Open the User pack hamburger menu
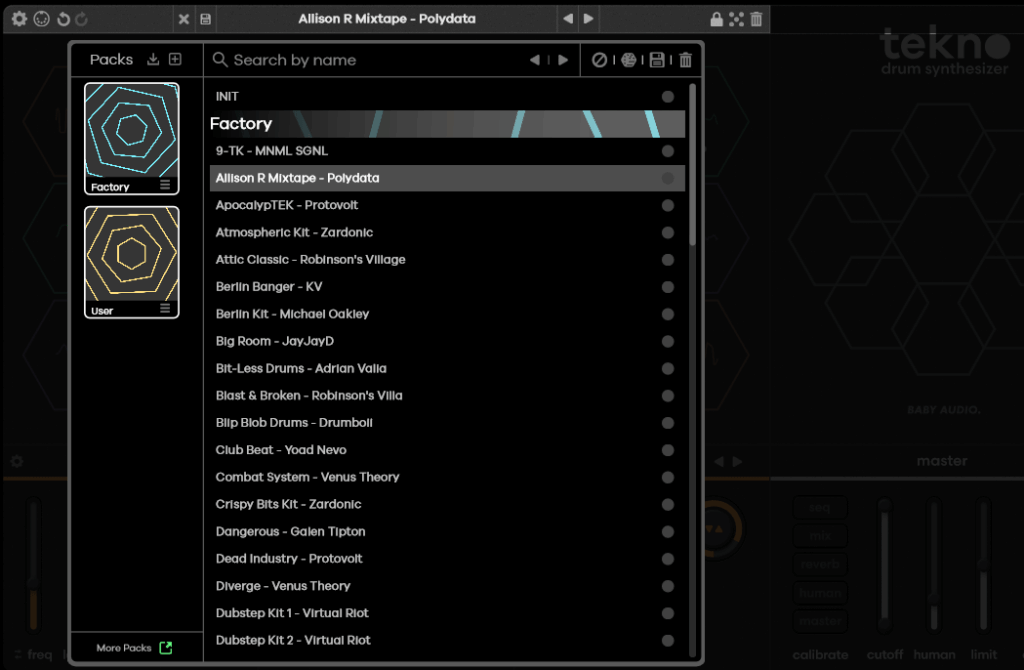1024x670 pixels. [x=165, y=310]
